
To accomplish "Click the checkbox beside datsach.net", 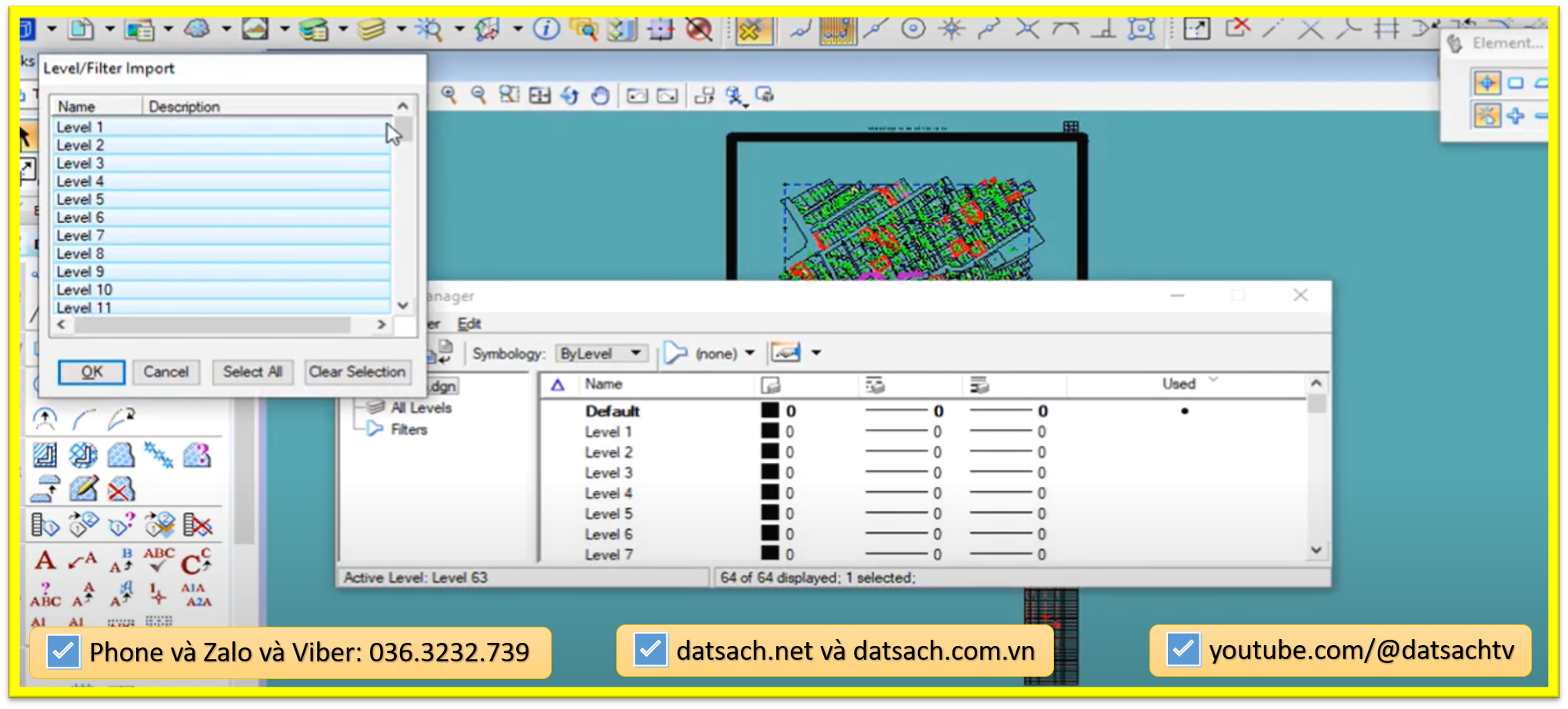I will (649, 651).
